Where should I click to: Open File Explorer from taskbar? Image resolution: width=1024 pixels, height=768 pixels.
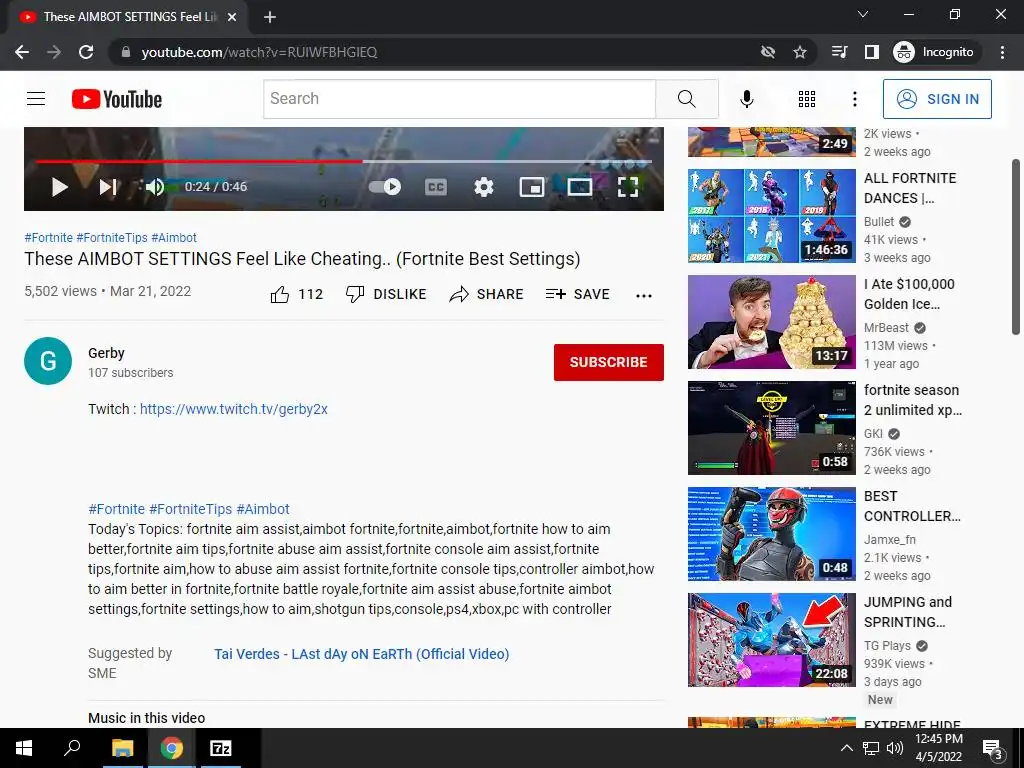(x=122, y=748)
